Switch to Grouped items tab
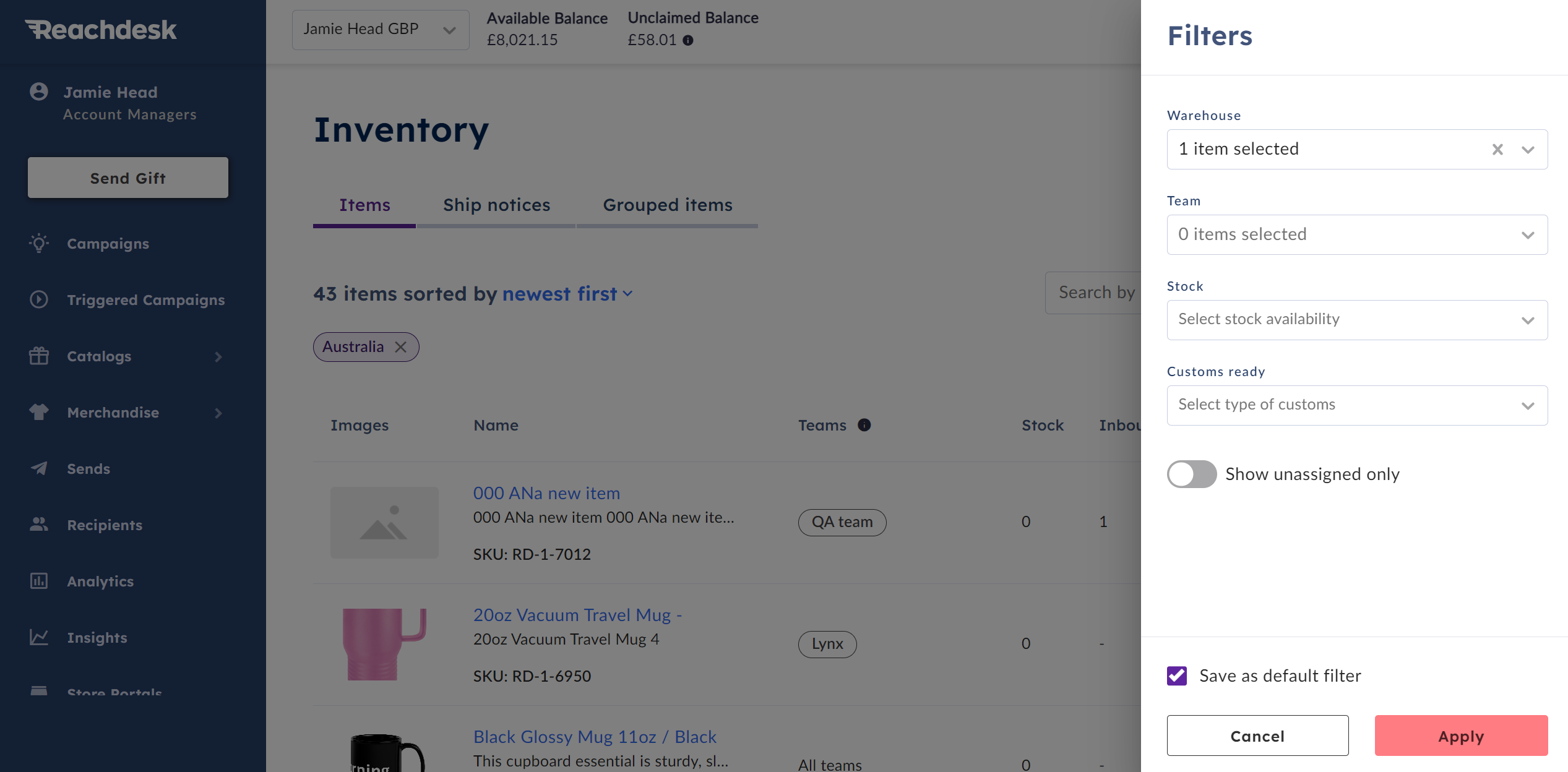The height and width of the screenshot is (772, 1568). 668,205
